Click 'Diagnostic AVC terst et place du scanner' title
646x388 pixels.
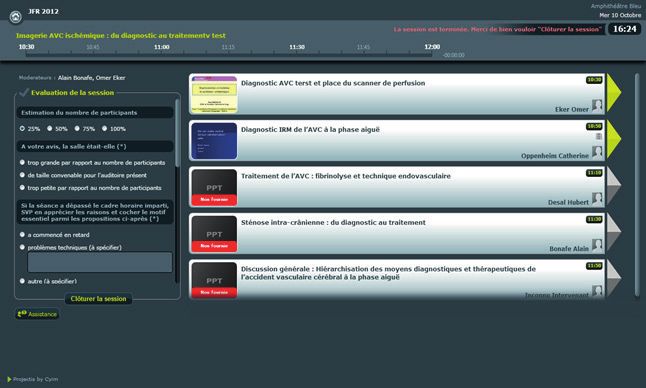pos(333,83)
